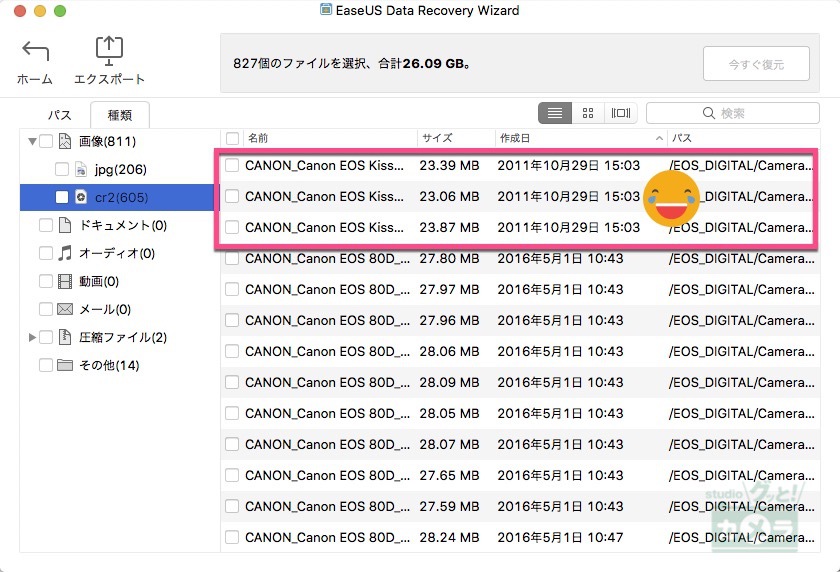
Task: Click the sort arrow in 作成日 column
Action: pos(659,138)
